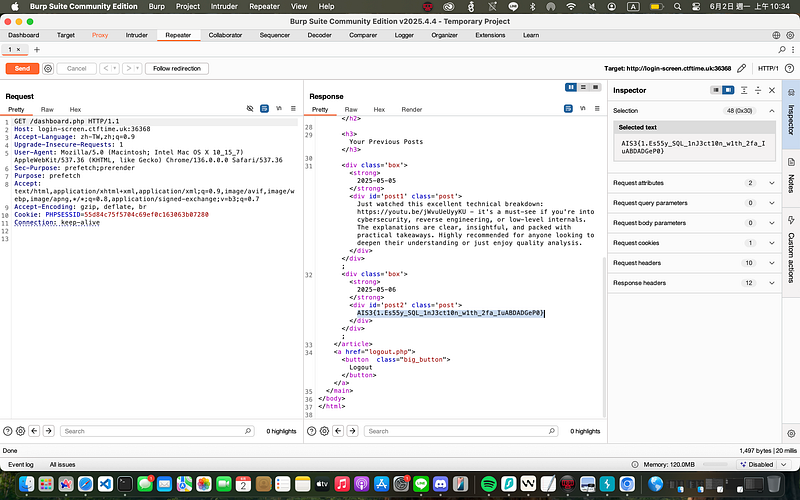Open the Logger tab

click(x=404, y=35)
